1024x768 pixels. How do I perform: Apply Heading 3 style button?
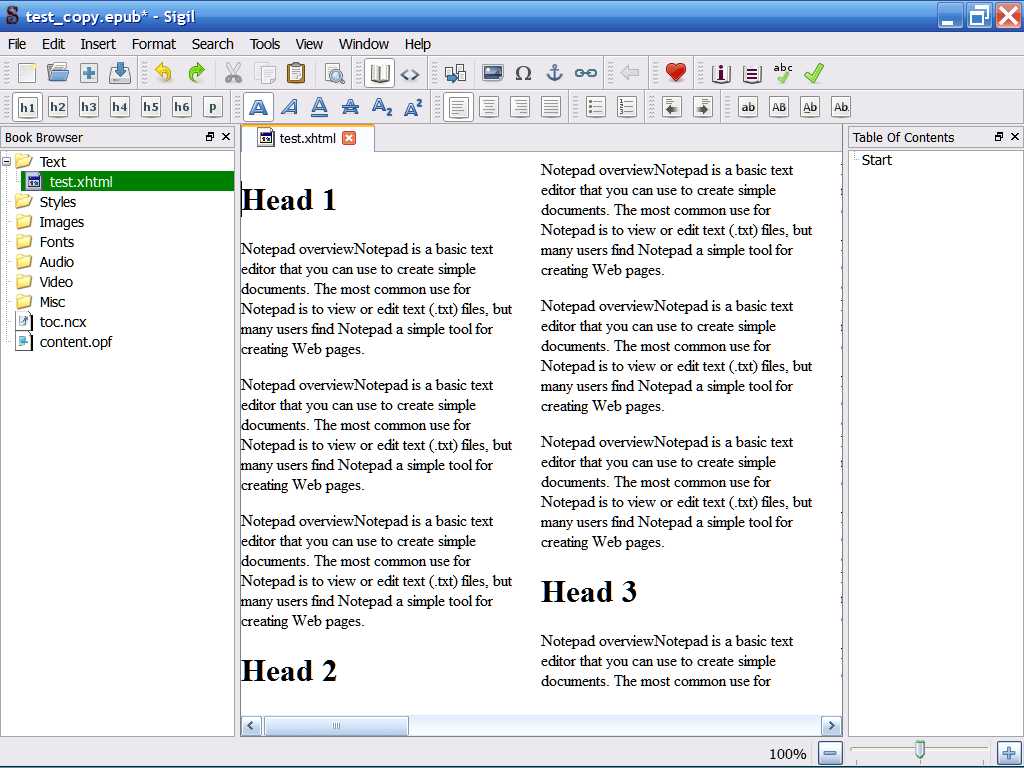coord(89,107)
